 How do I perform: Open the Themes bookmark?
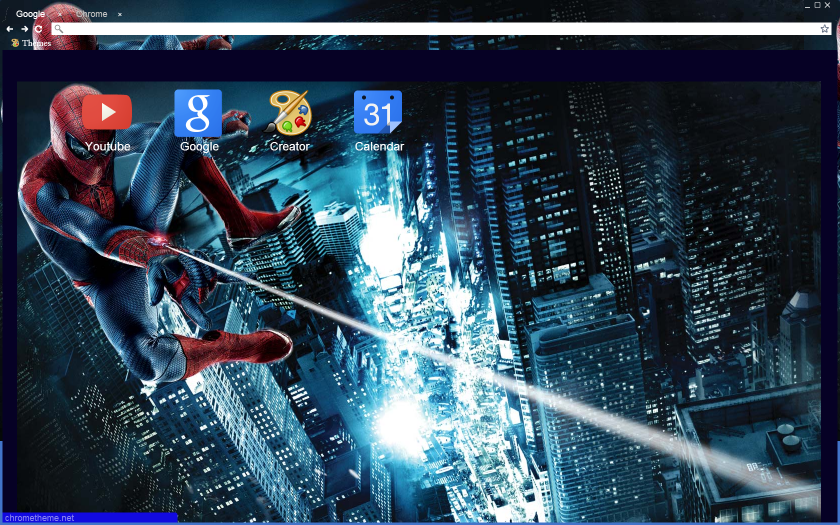pyautogui.click(x=32, y=43)
